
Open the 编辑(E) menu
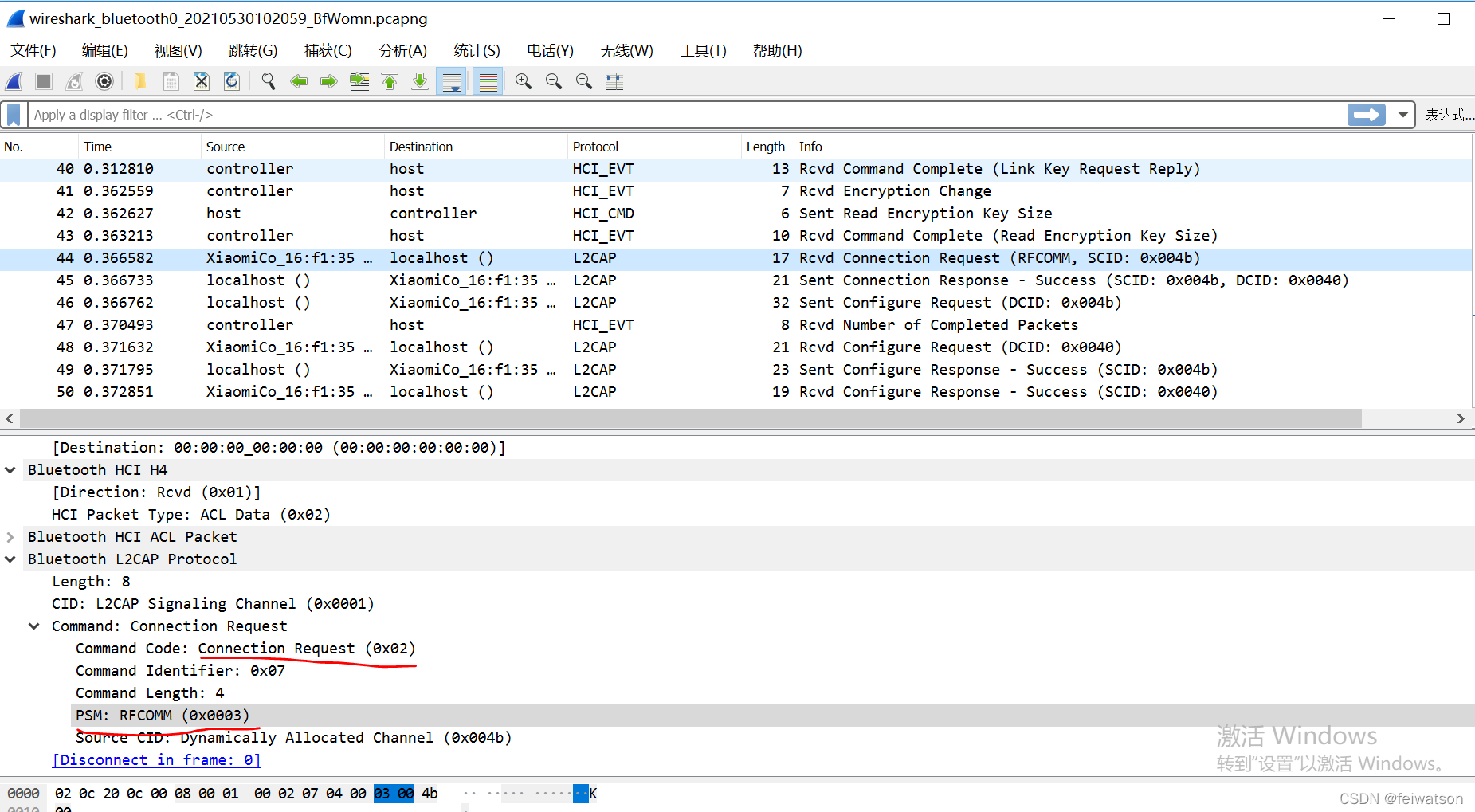click(105, 50)
